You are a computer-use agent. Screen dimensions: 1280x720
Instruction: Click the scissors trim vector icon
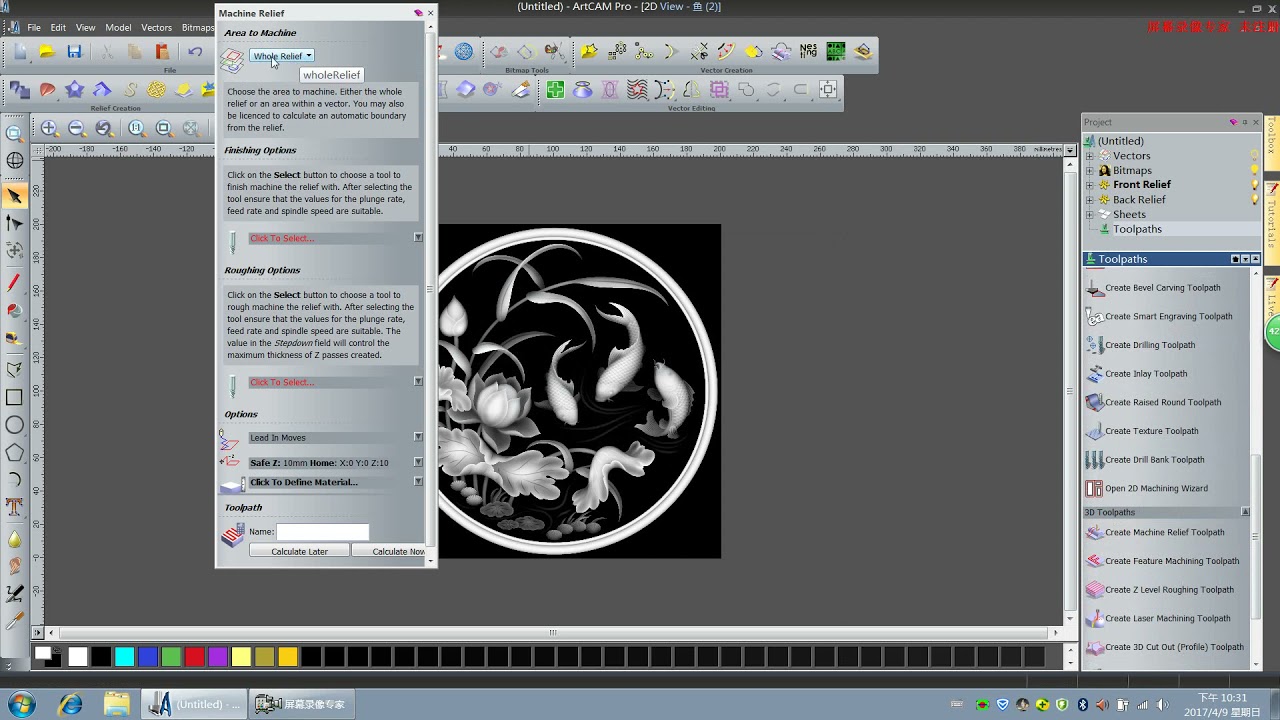coord(699,51)
